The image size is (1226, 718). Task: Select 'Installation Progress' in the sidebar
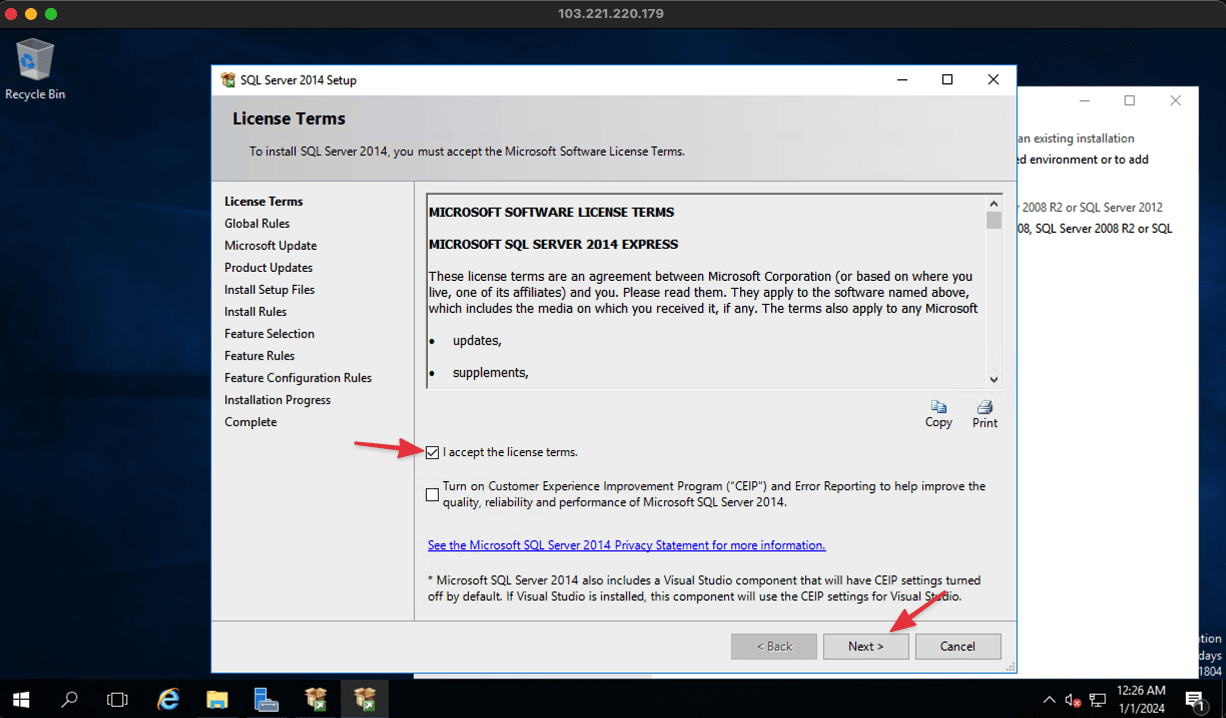(x=277, y=399)
